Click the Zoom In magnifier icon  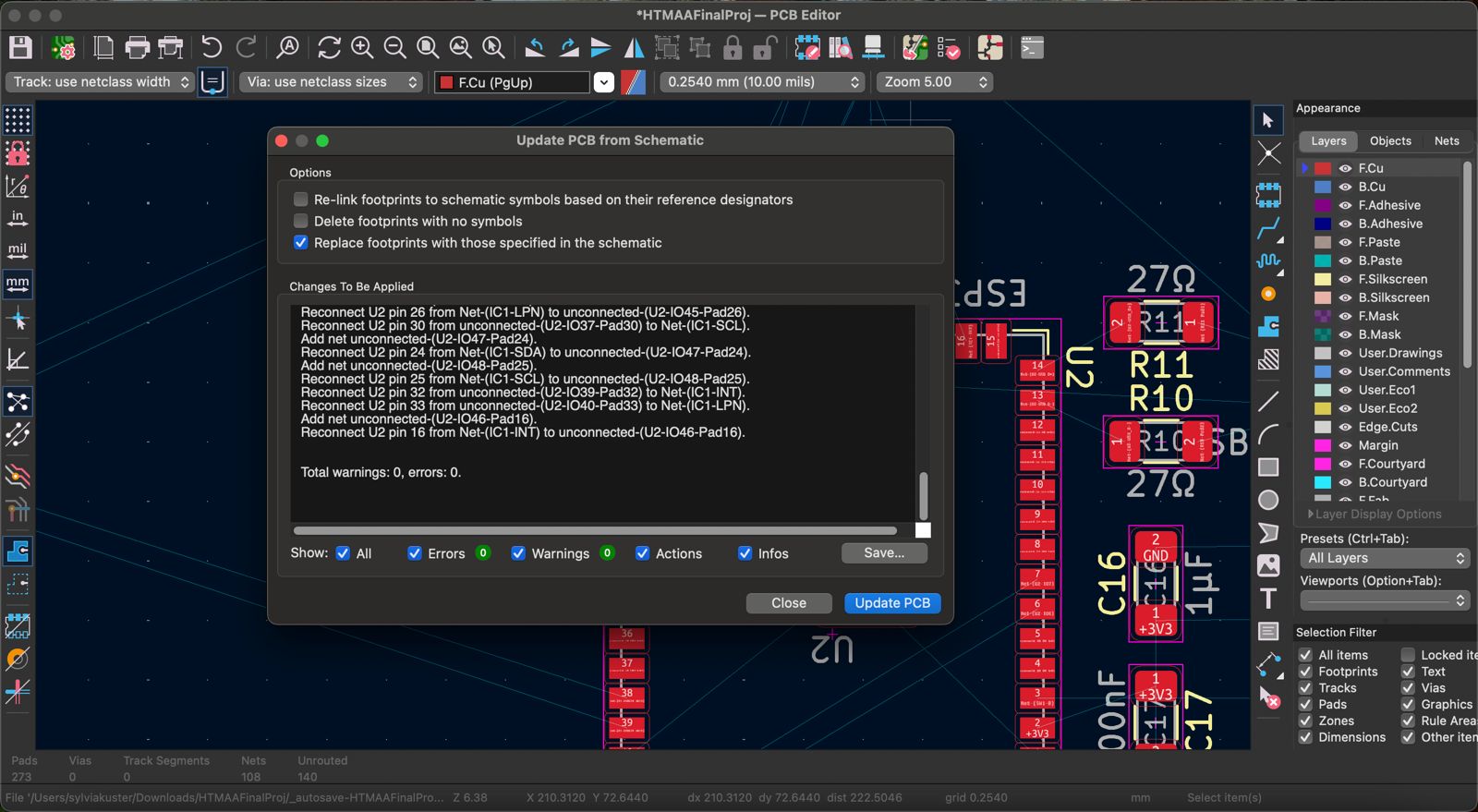coord(362,48)
